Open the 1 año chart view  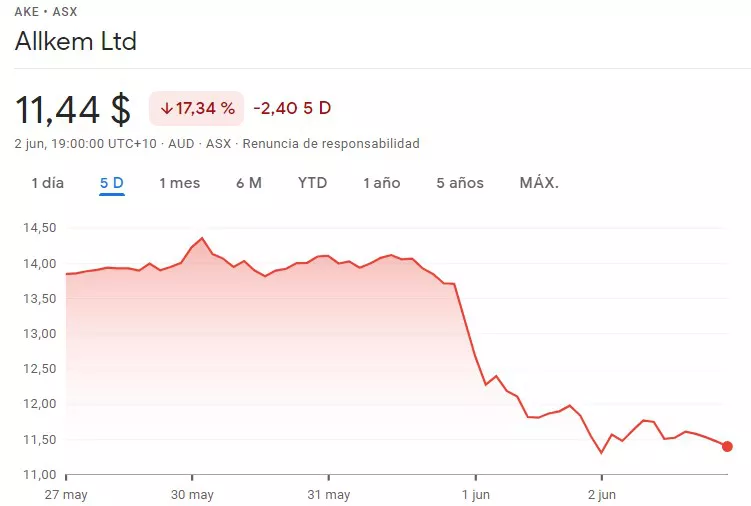tap(381, 183)
